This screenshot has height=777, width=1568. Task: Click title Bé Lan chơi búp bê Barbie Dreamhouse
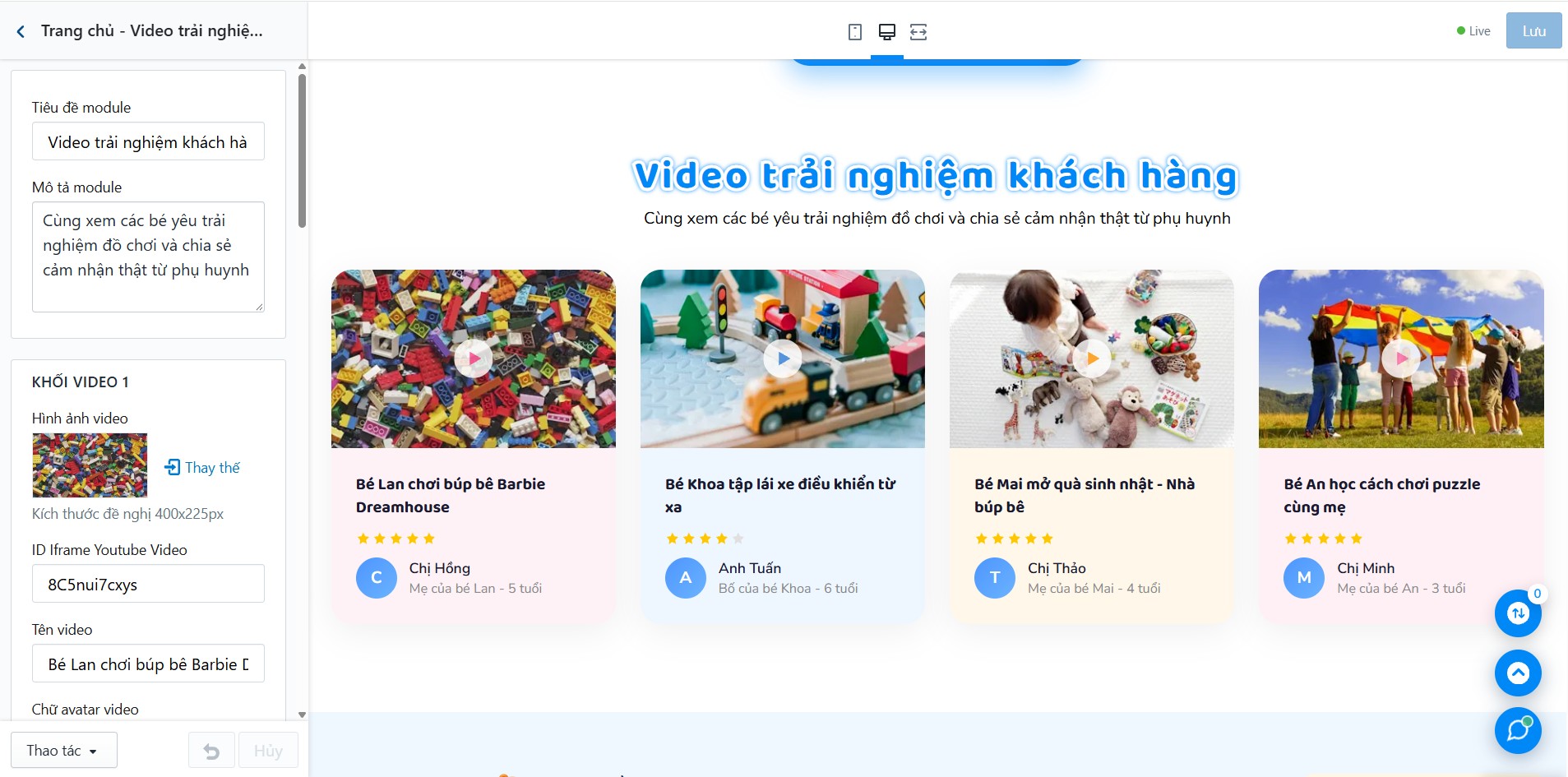point(451,495)
